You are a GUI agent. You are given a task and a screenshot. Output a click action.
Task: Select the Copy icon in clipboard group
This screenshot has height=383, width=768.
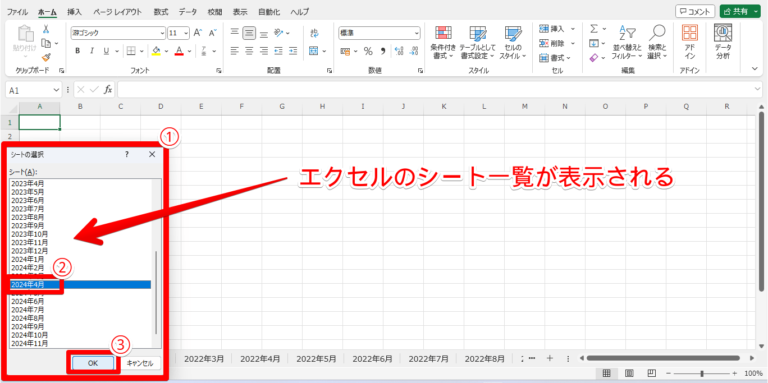pyautogui.click(x=47, y=43)
